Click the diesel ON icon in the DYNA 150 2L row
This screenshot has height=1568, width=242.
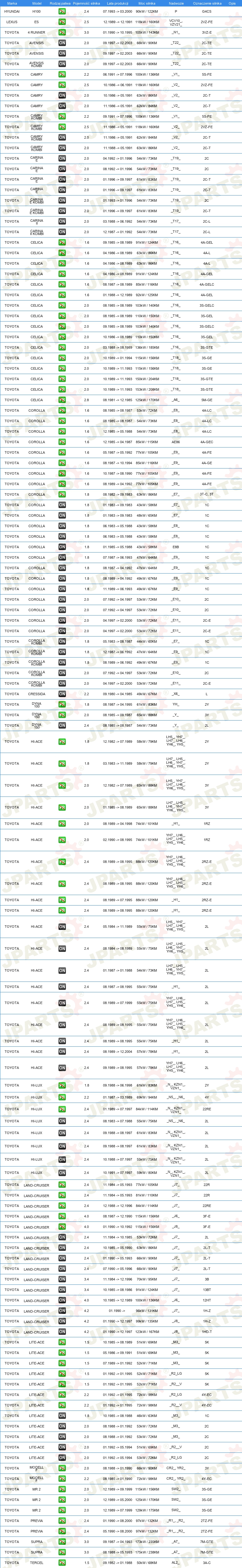[x=62, y=725]
